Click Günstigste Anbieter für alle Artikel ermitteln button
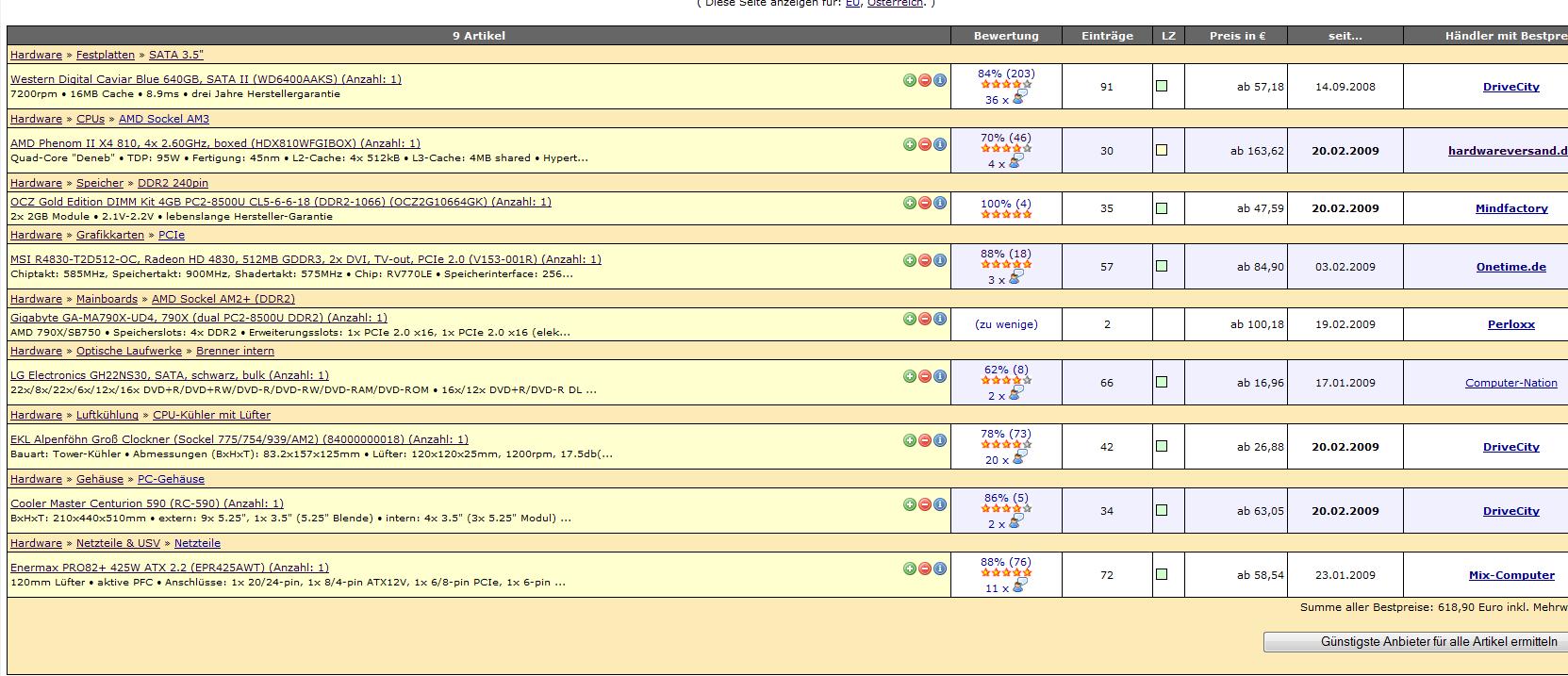Screen dimensions: 1568x676 pyautogui.click(x=1415, y=642)
